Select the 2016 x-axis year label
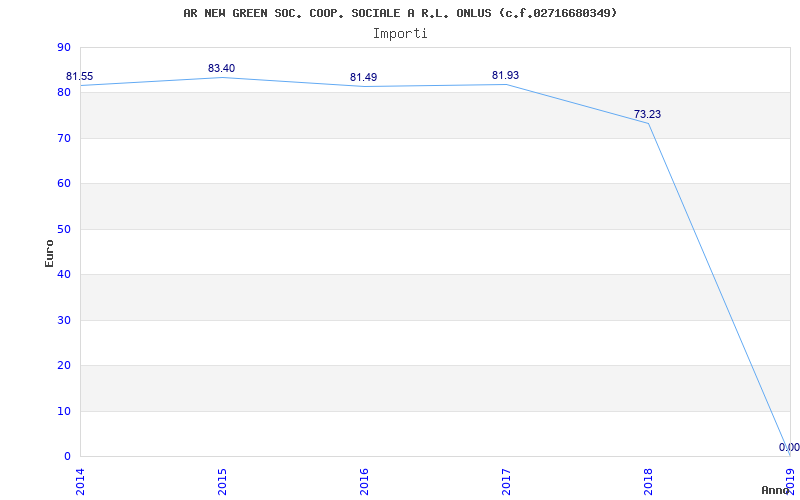This screenshot has height=500, width=800. pyautogui.click(x=364, y=482)
